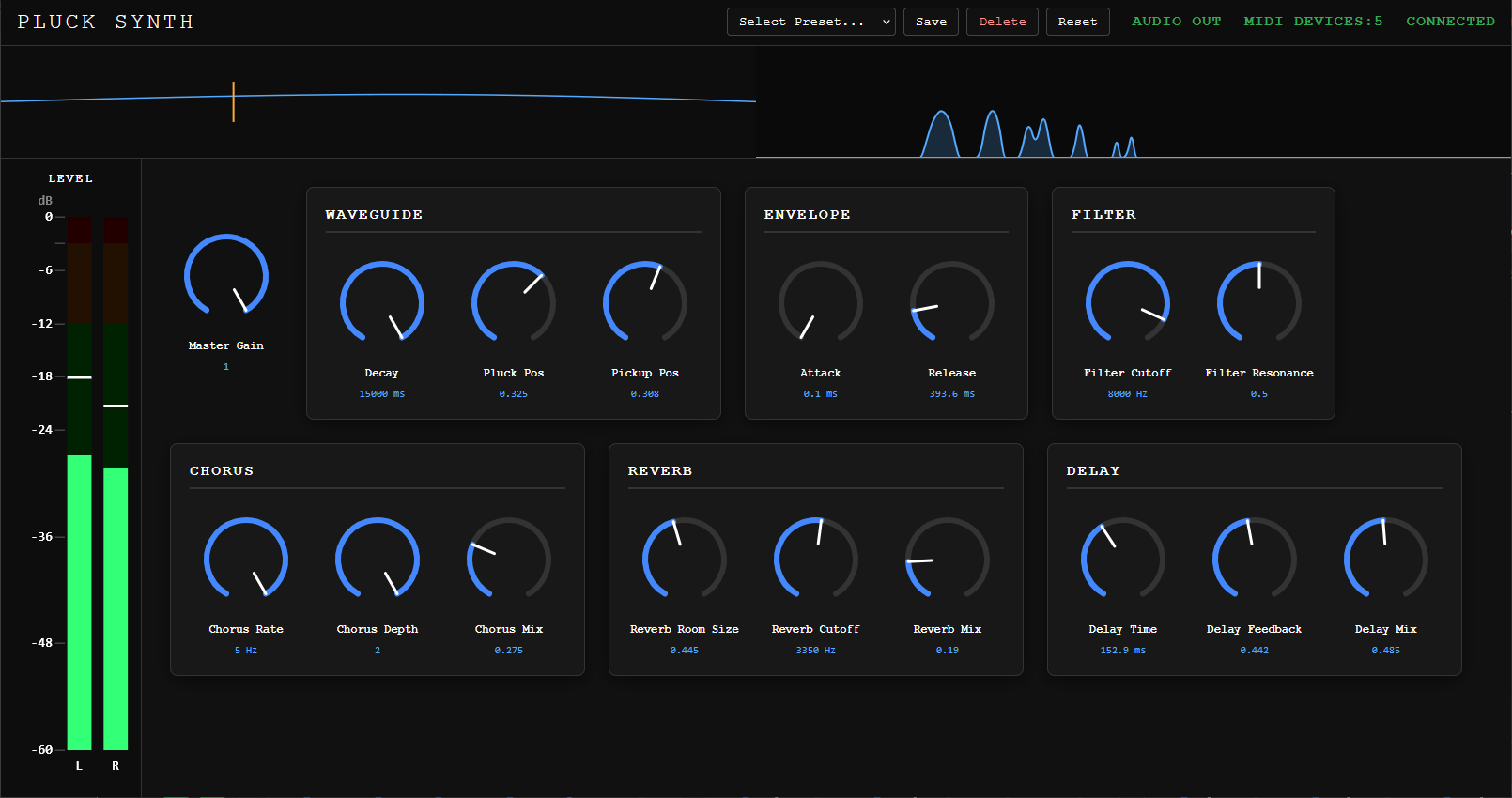Click the Pickup Pos value 0.308

645,394
